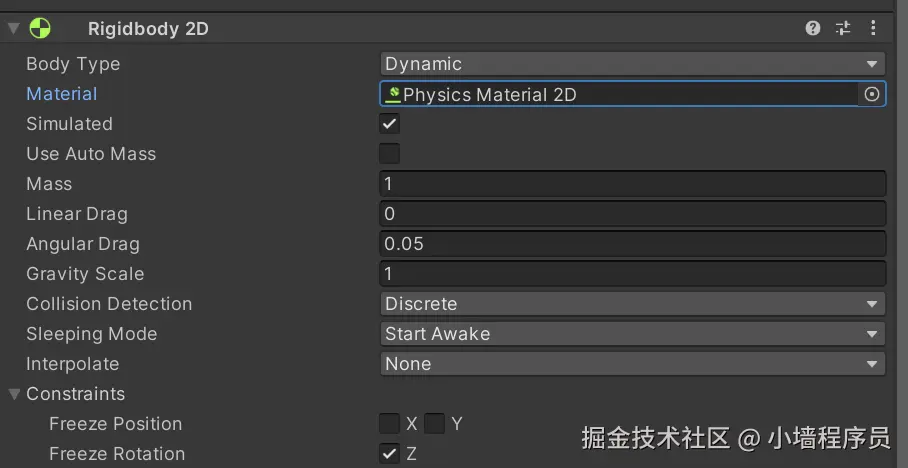Open Rigidbody 2D three-dot context menu
This screenshot has height=468, width=908.
pos(874,28)
